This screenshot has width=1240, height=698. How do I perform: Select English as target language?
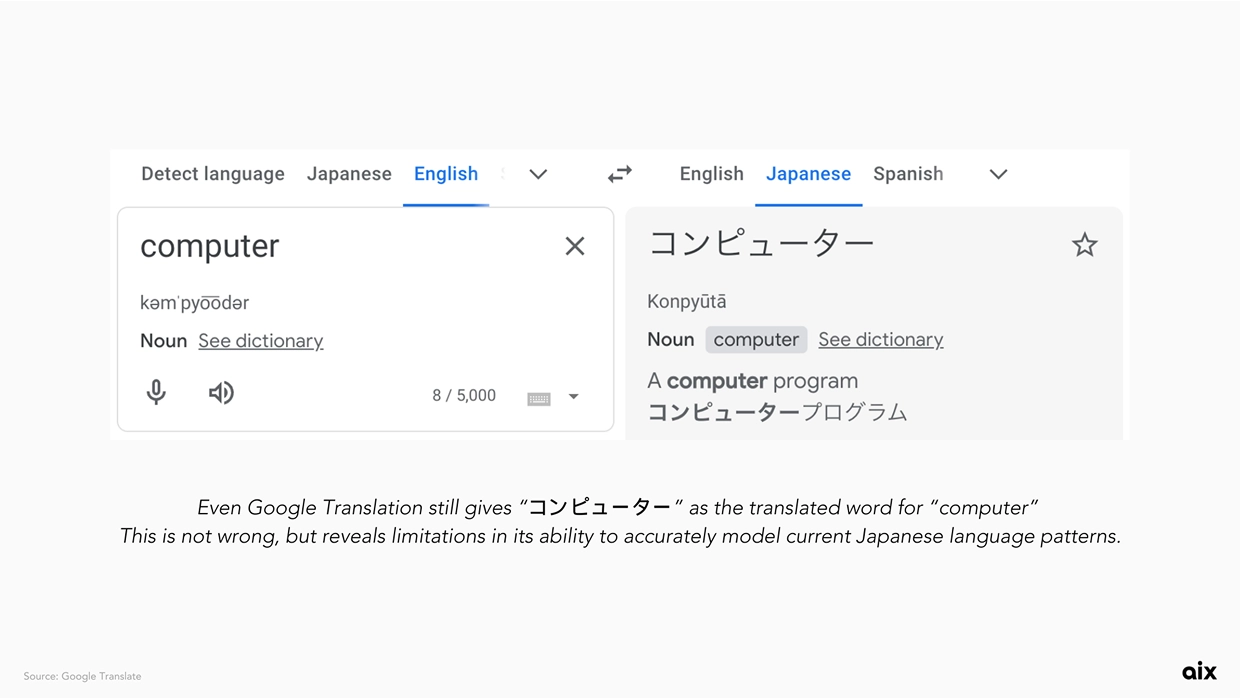[712, 174]
